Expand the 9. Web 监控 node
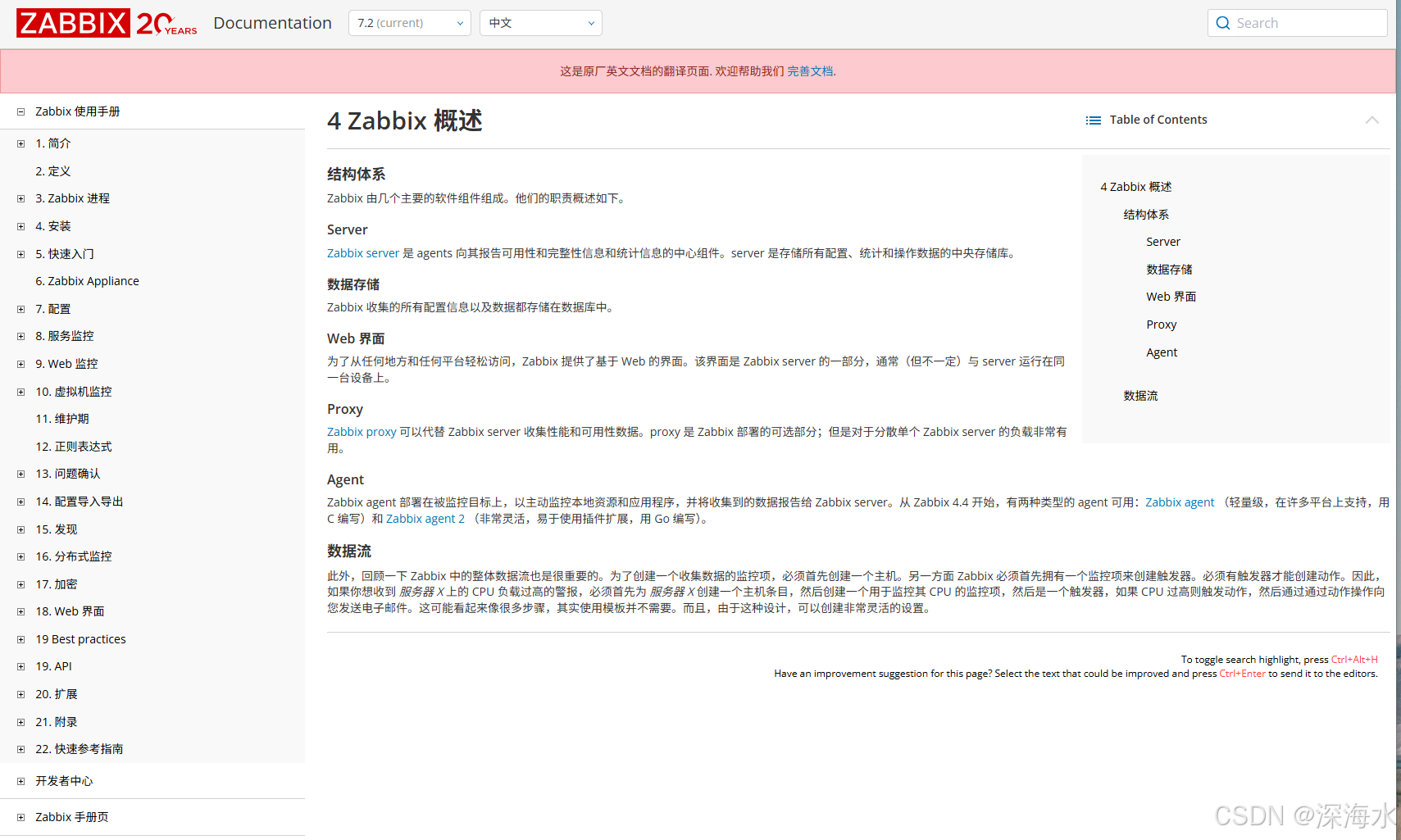This screenshot has height=840, width=1401. pyautogui.click(x=21, y=364)
